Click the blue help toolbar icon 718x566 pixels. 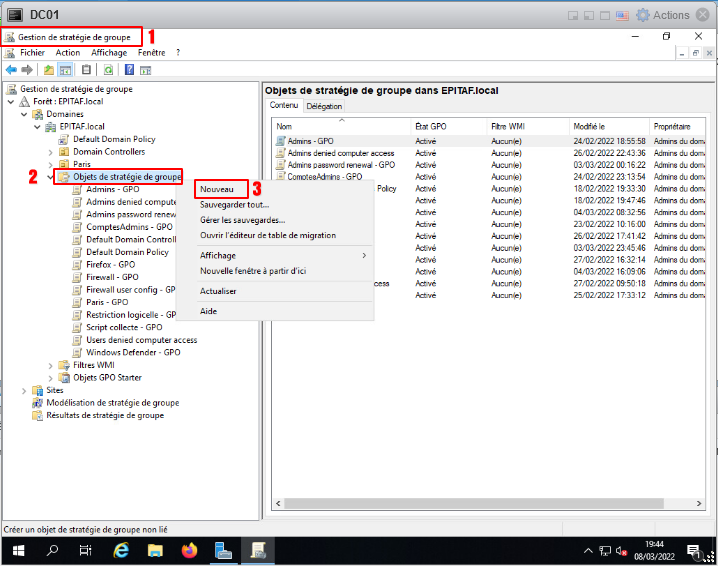(x=128, y=70)
